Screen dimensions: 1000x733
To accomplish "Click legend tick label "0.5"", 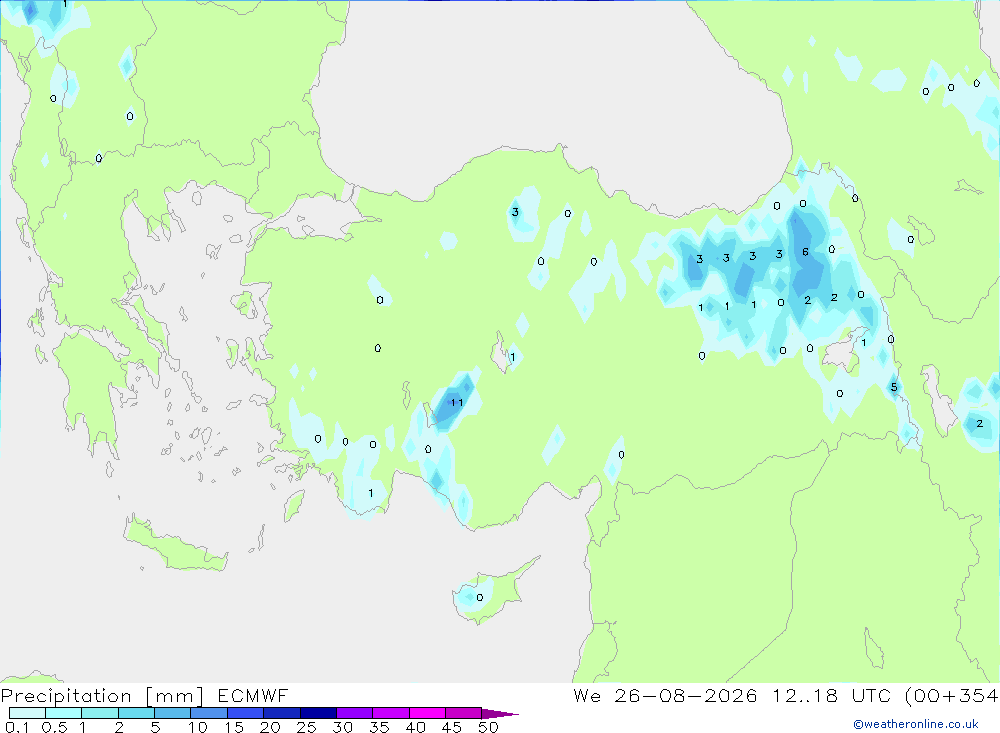I will tap(54, 727).
